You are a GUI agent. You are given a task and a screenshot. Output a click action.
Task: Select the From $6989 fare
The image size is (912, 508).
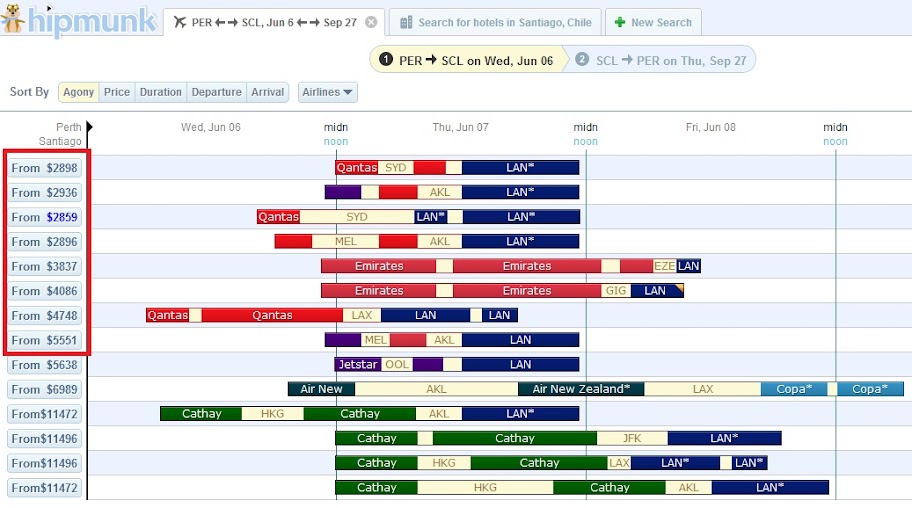[45, 389]
